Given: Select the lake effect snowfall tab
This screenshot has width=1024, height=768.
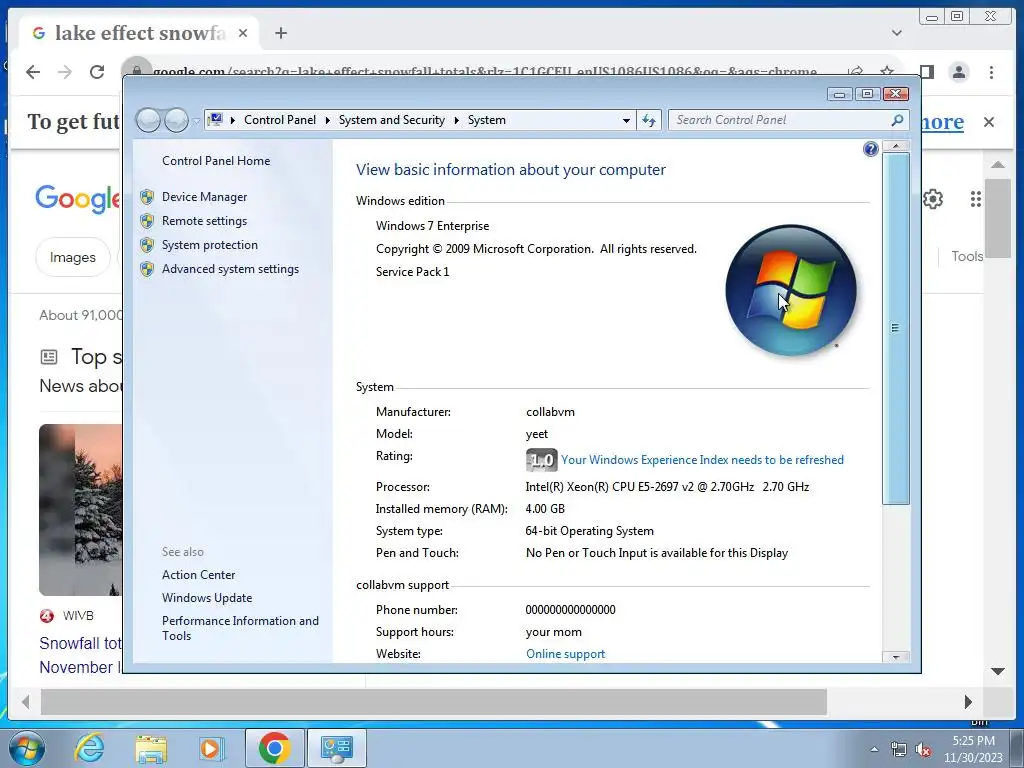Looking at the screenshot, I should pyautogui.click(x=138, y=33).
